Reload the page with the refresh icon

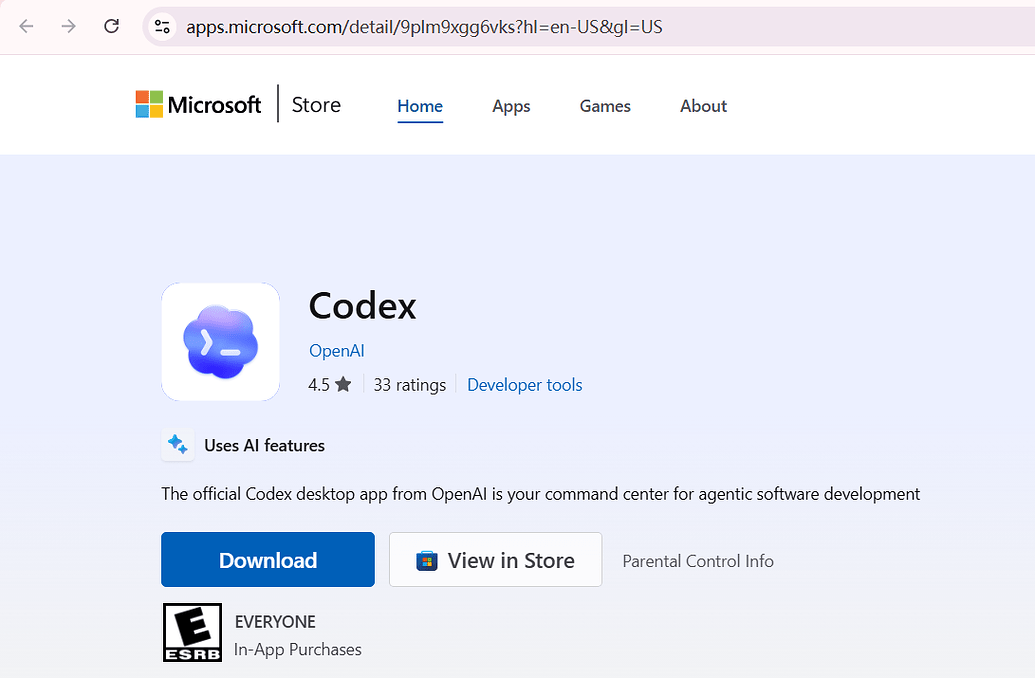click(x=112, y=26)
